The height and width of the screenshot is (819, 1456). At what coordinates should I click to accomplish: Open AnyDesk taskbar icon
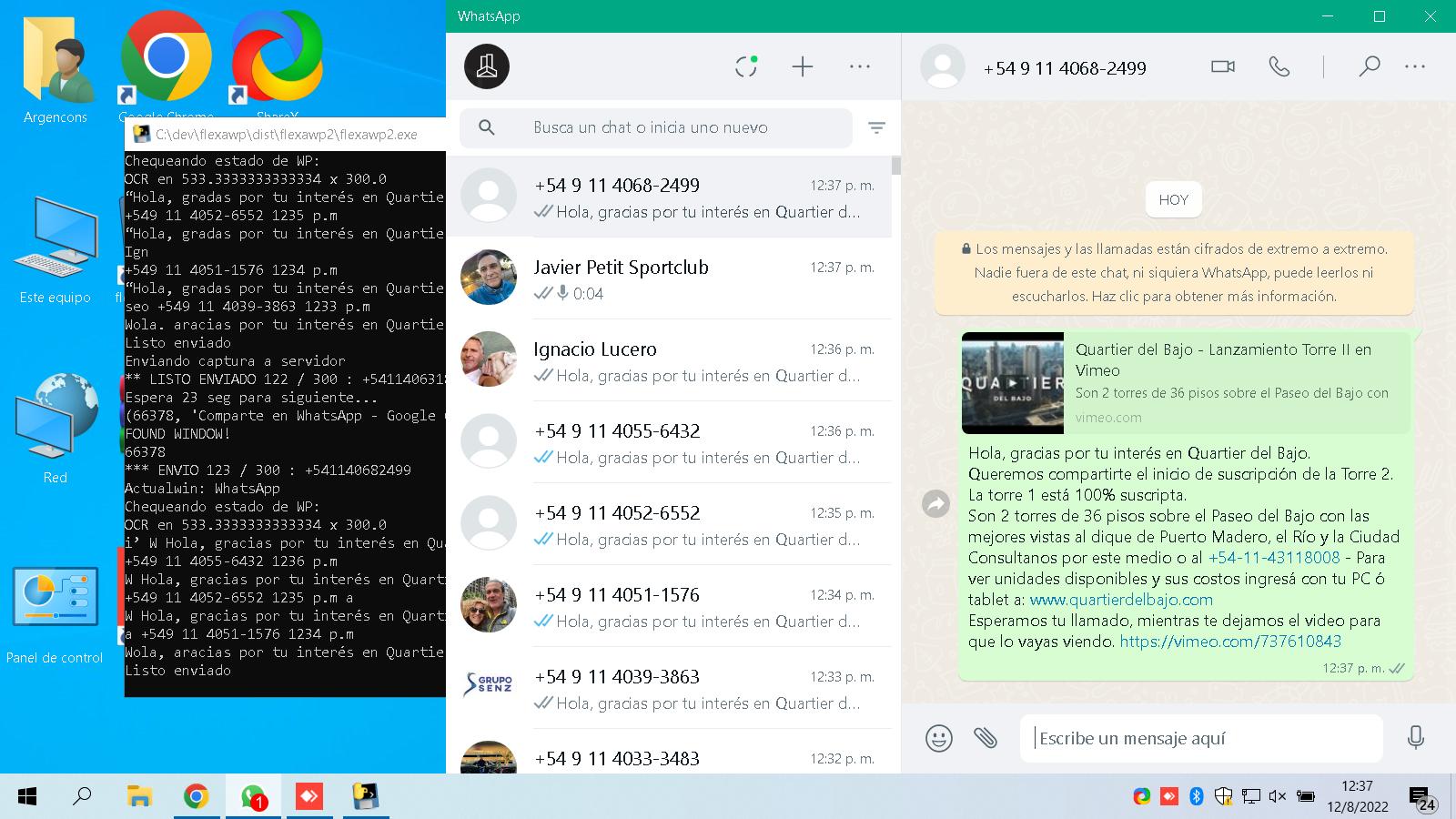tap(309, 797)
